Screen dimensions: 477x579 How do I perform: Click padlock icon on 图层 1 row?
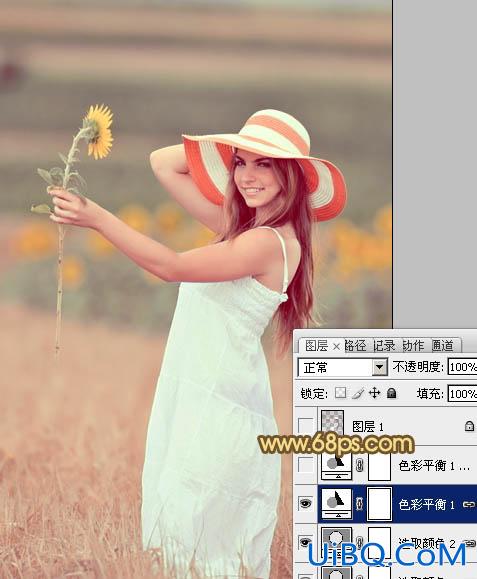[469, 426]
